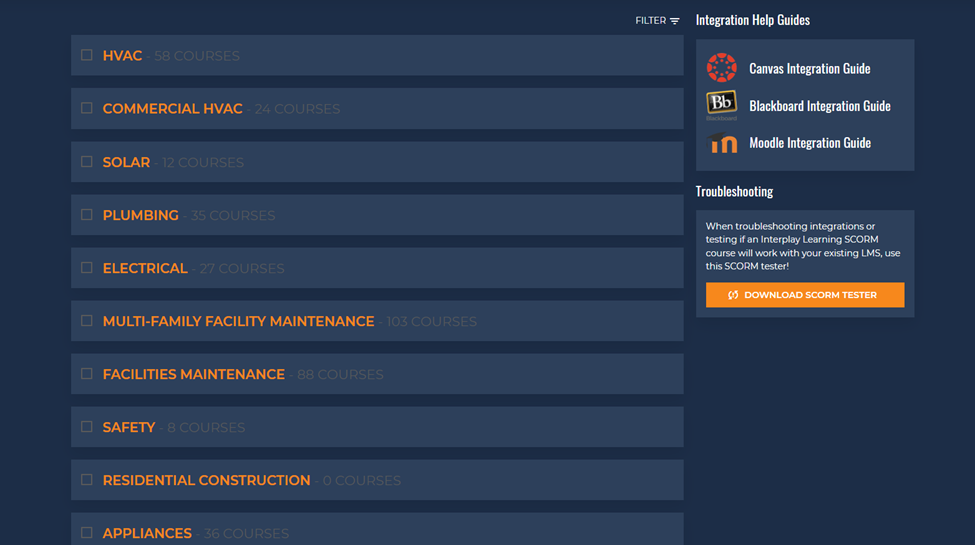Expand the Appliances category row
This screenshot has height=545, width=975.
click(x=377, y=529)
